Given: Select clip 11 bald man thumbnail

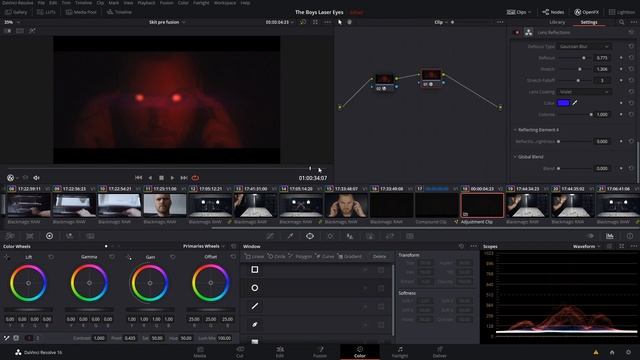Looking at the screenshot, I should [164, 205].
